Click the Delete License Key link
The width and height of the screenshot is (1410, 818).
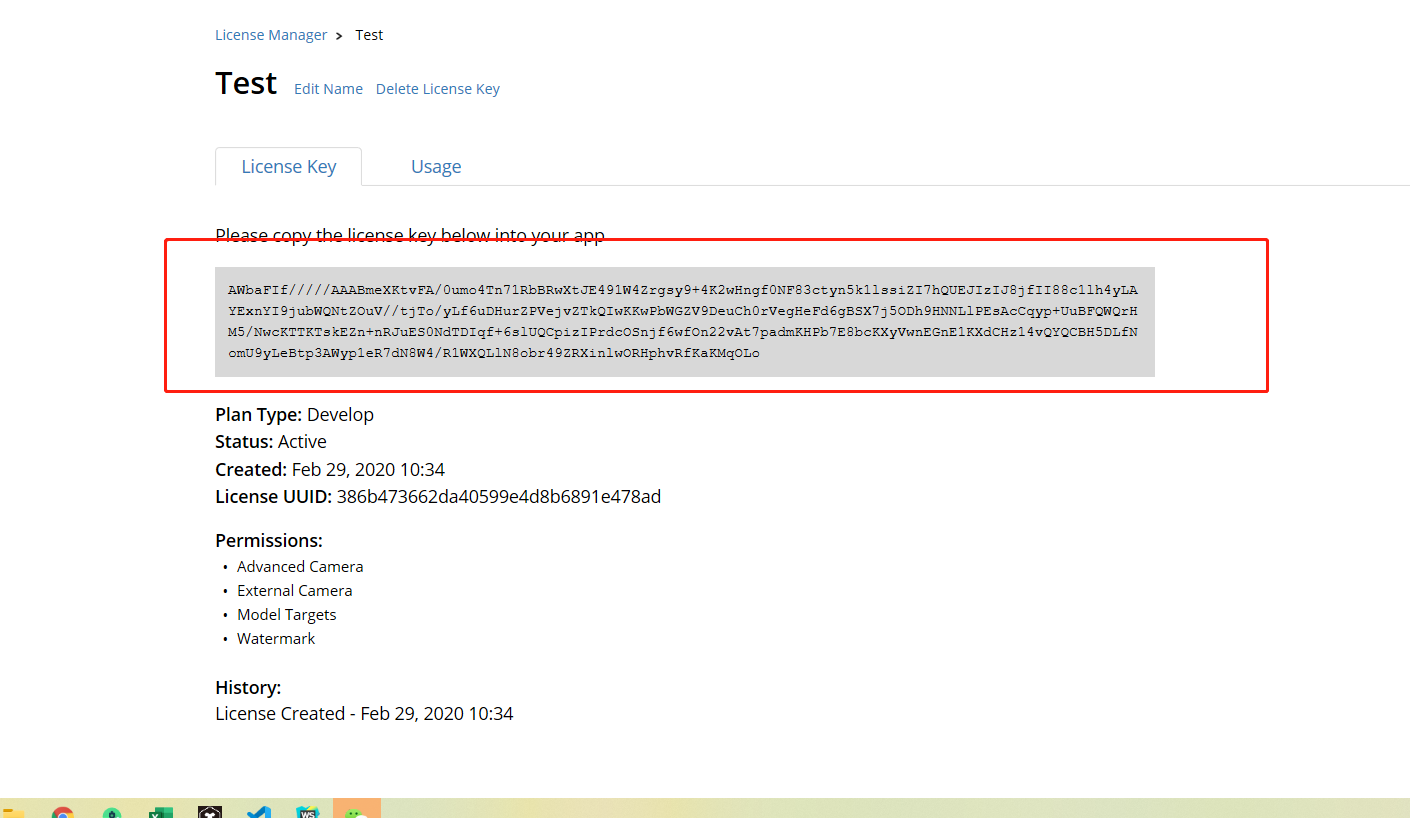[438, 89]
